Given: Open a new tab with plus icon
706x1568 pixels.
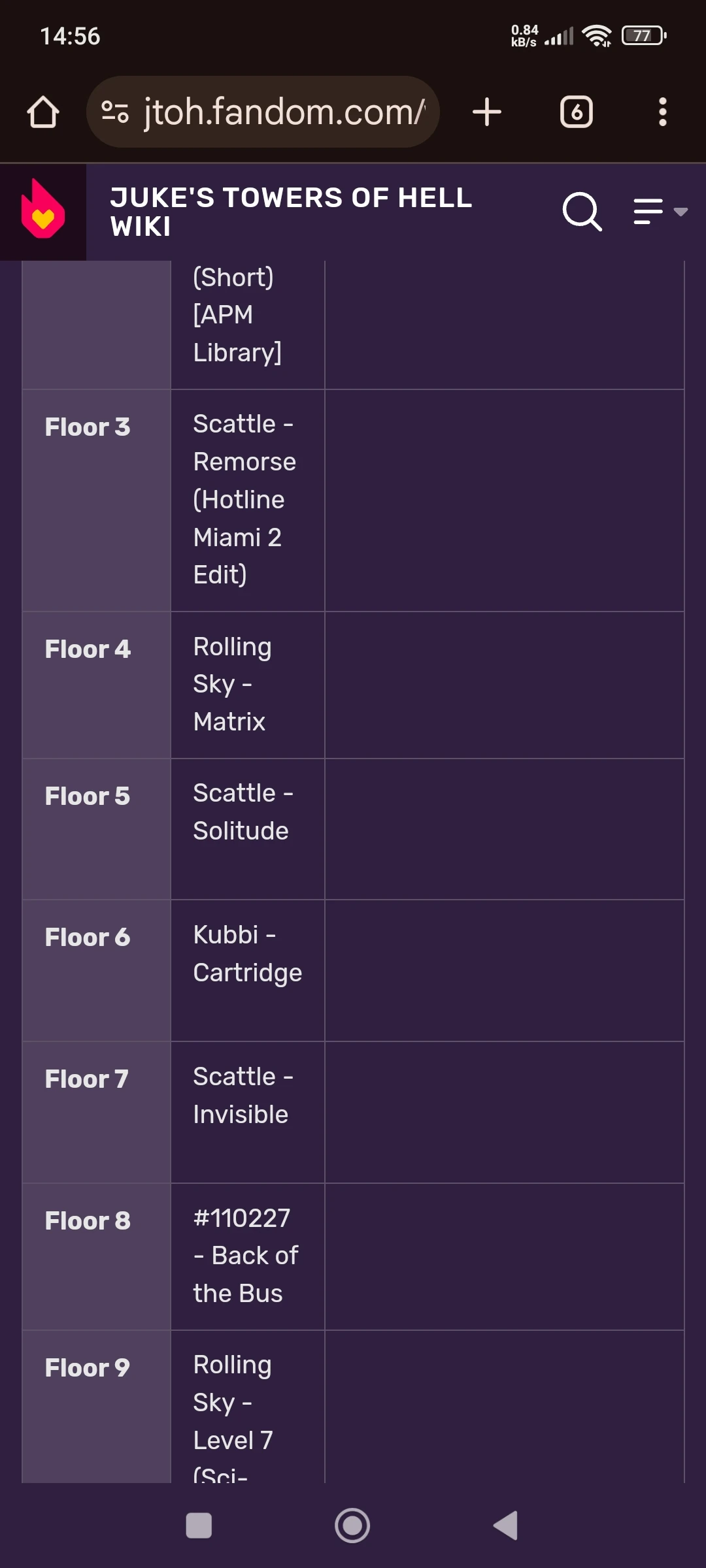Looking at the screenshot, I should point(487,112).
